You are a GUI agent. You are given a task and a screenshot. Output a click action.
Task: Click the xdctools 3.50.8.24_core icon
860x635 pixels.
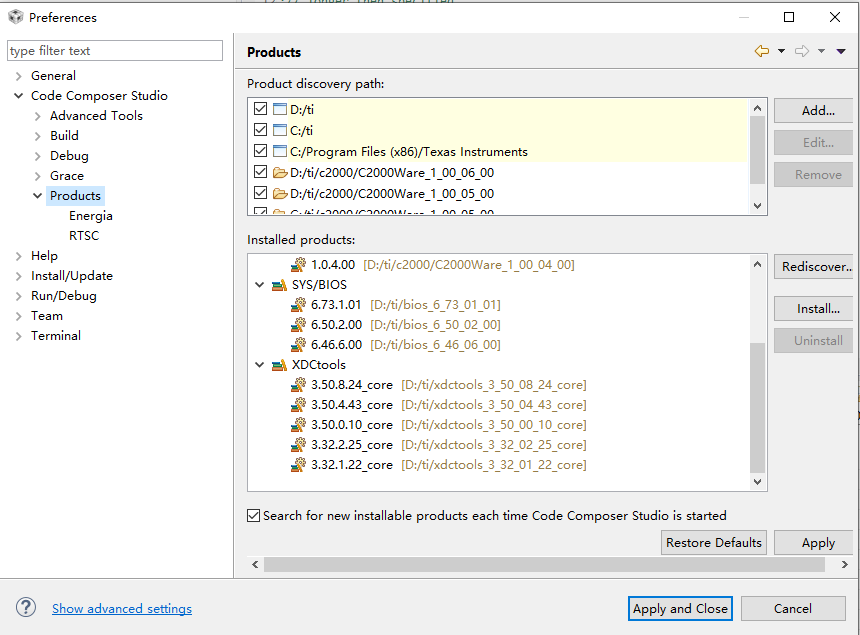click(298, 384)
